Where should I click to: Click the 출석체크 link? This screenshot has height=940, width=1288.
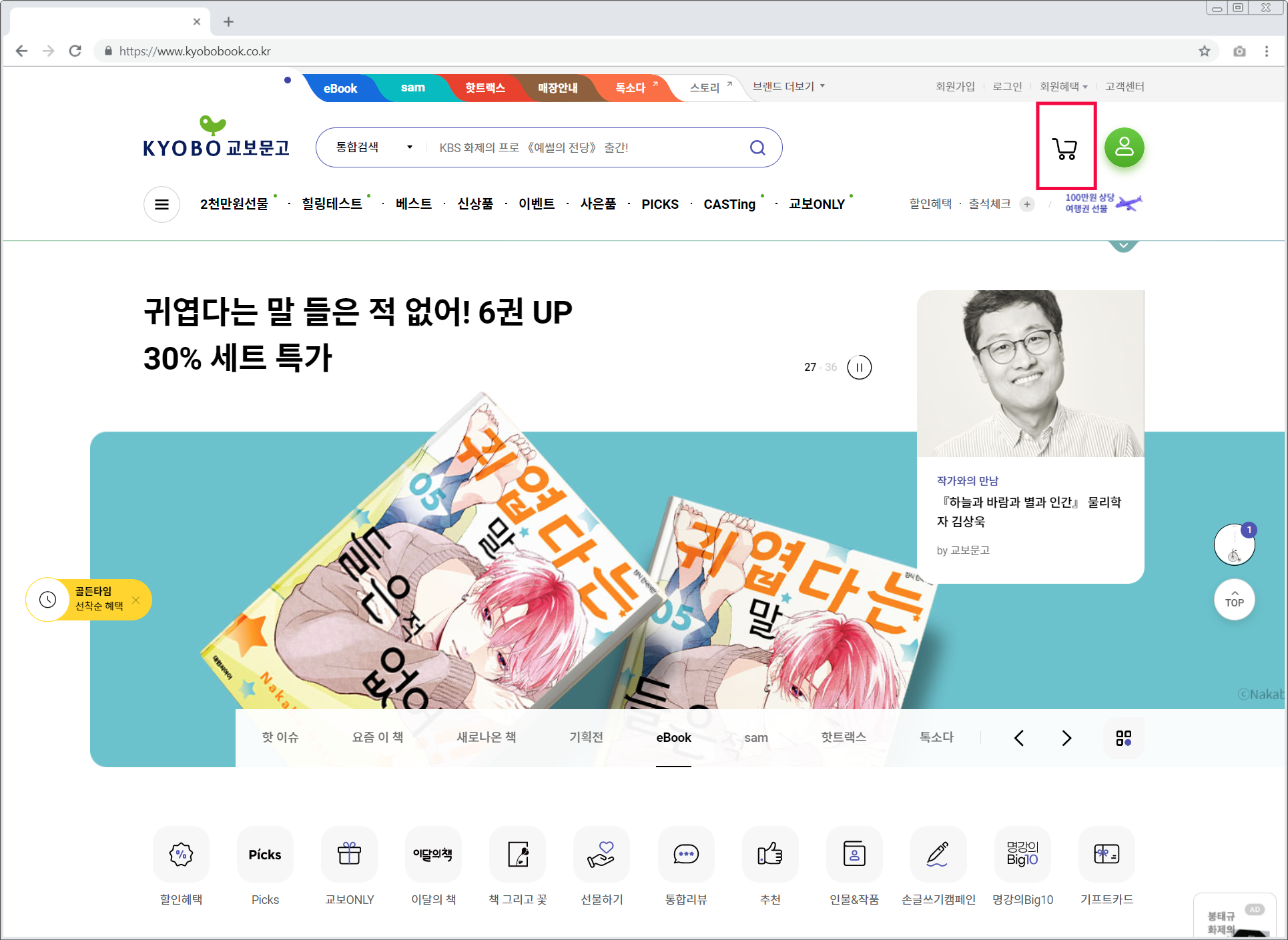990,204
